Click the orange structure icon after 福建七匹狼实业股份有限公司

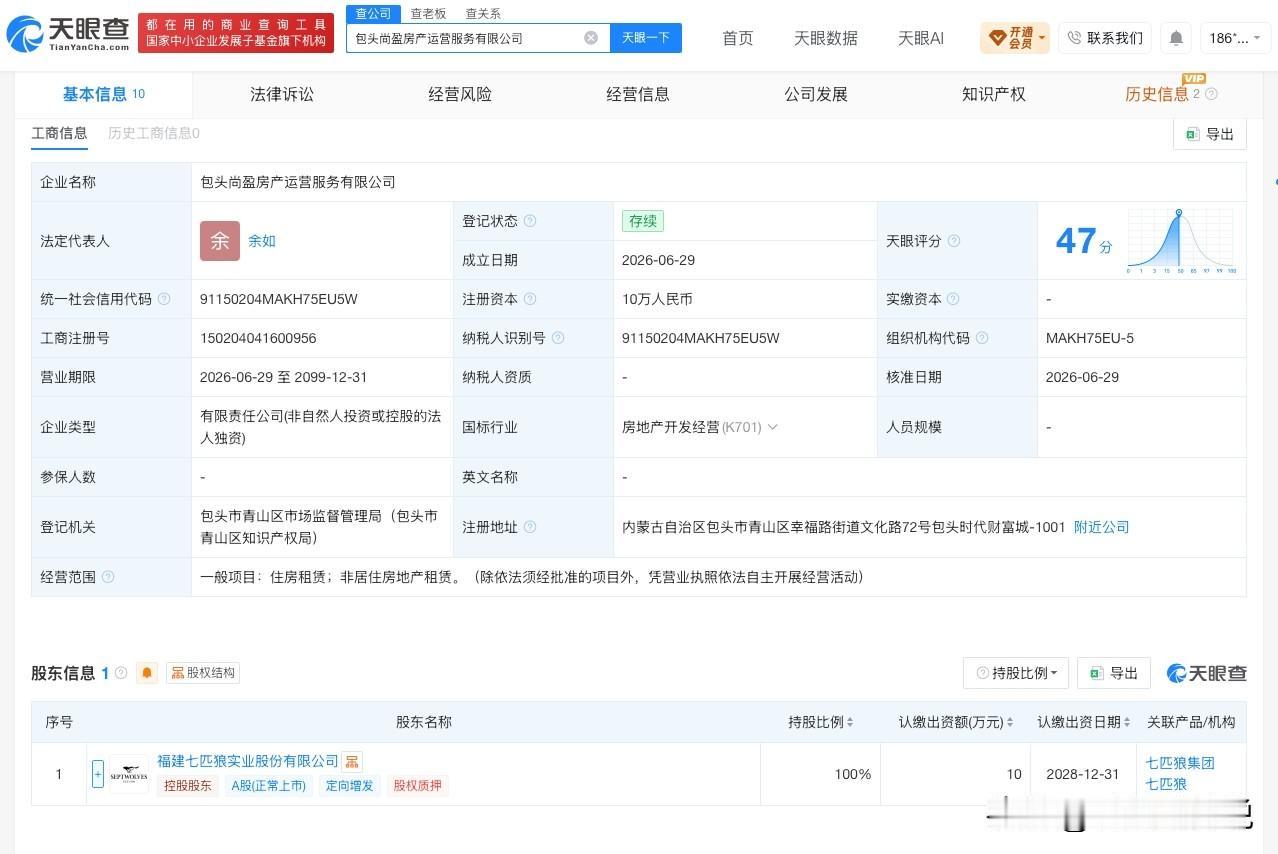click(x=352, y=762)
